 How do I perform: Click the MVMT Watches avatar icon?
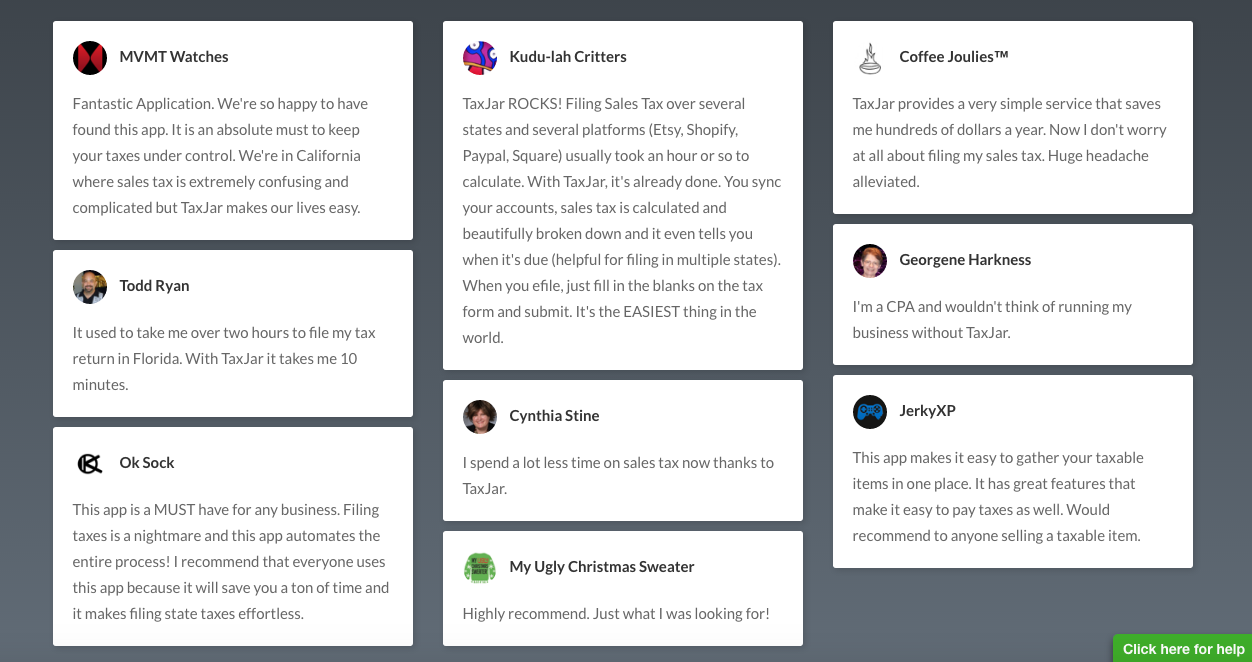[90, 57]
